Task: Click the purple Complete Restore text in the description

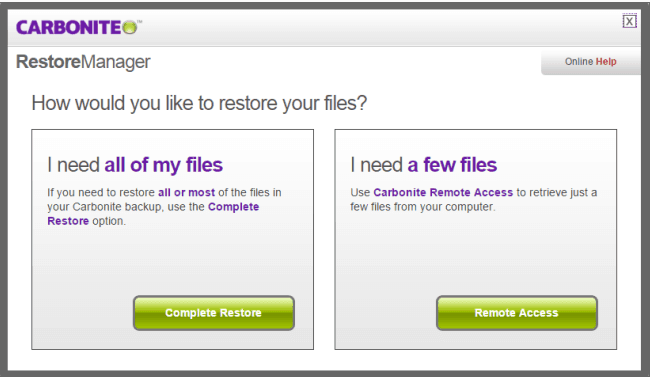Action: (153, 214)
